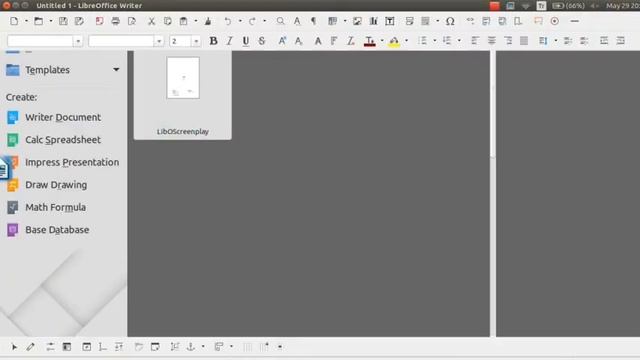Open the highlighting color dropdown arrow

(x=407, y=41)
